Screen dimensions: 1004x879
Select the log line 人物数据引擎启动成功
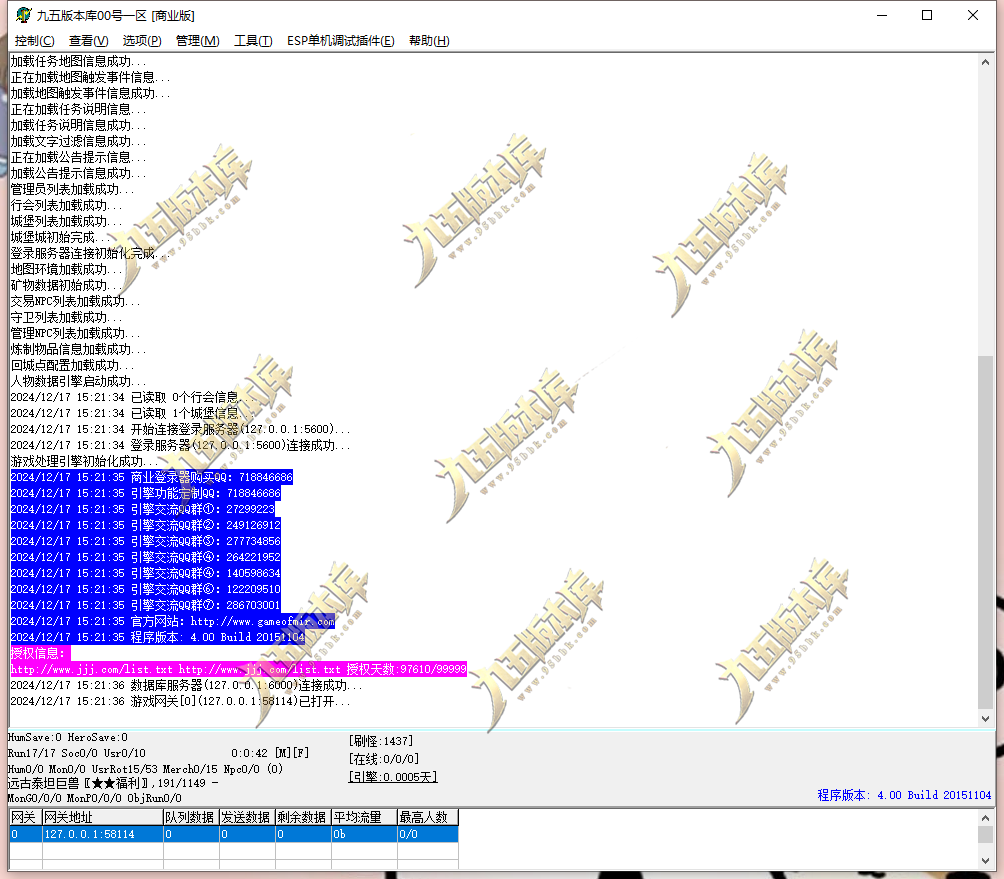[78, 382]
